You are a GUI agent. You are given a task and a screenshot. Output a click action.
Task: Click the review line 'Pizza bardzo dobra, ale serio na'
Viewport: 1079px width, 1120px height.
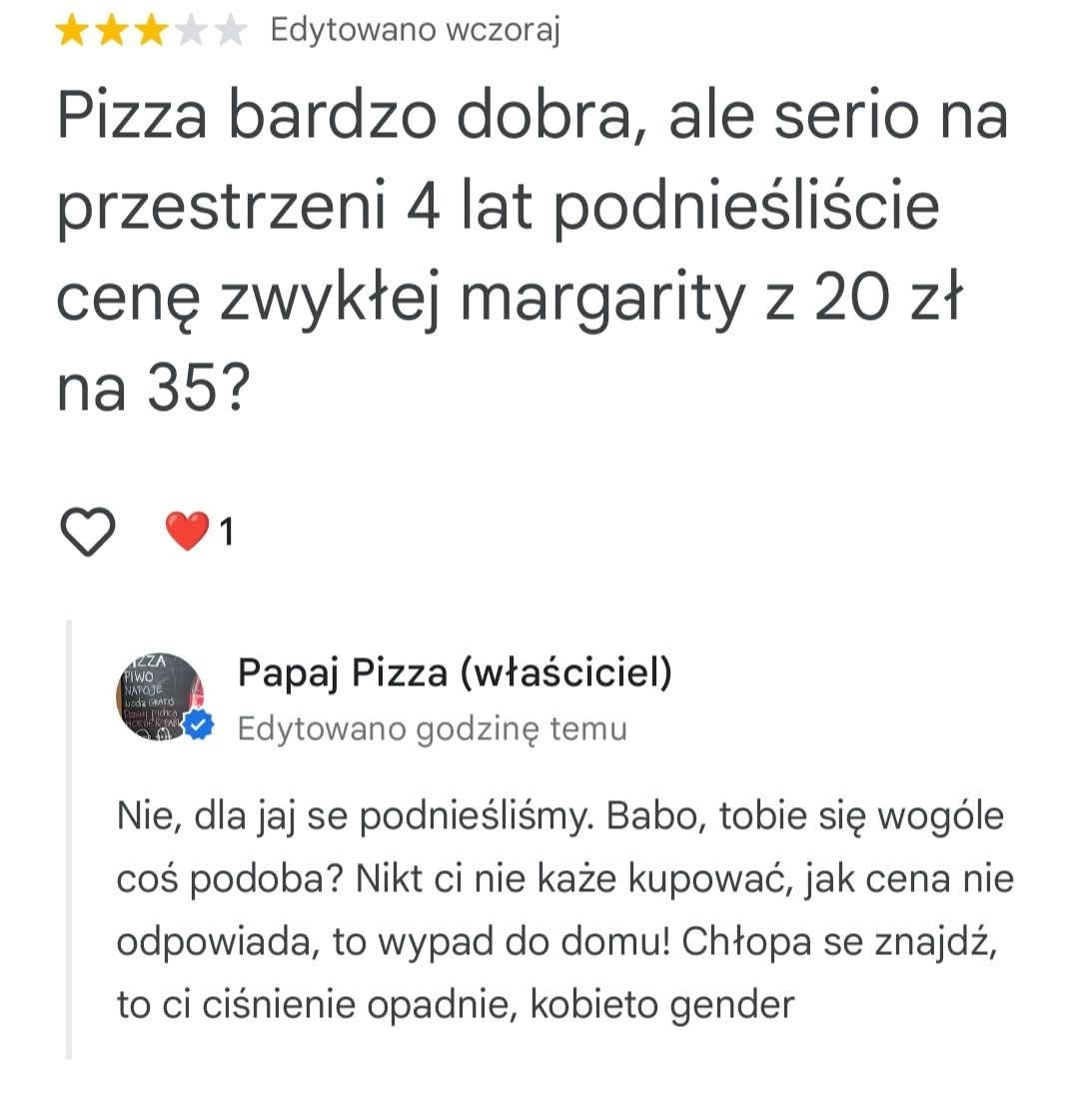coord(532,118)
